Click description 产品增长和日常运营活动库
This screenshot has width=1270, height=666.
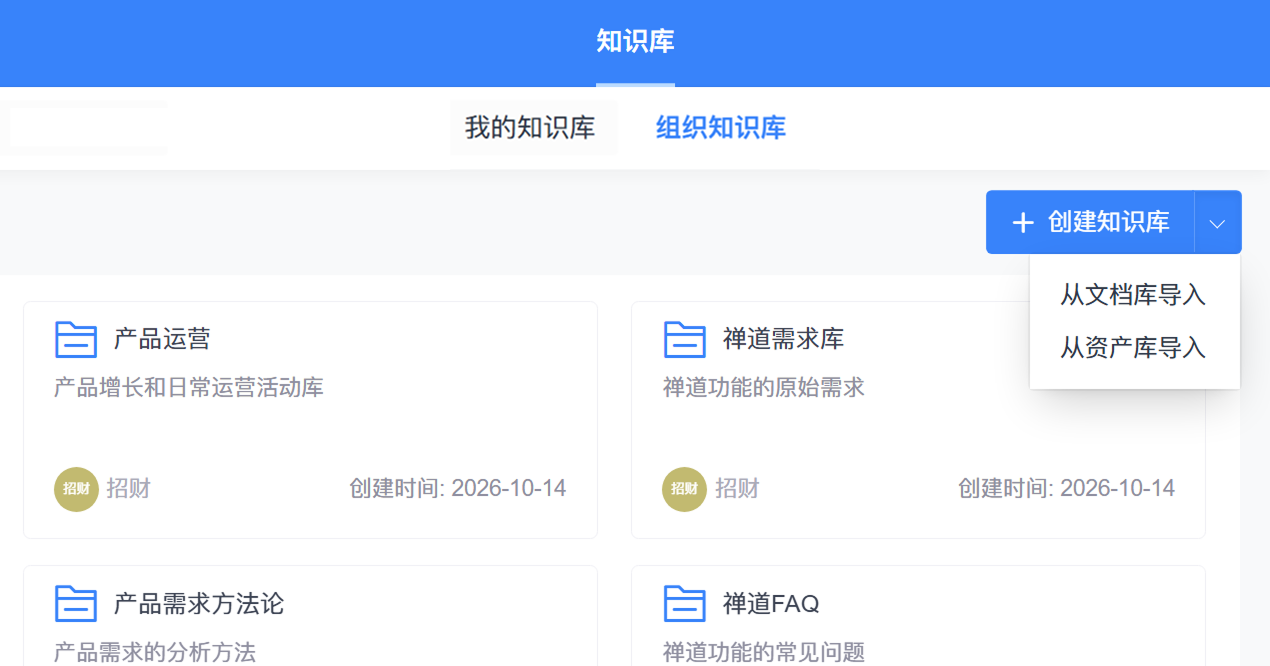(x=189, y=388)
